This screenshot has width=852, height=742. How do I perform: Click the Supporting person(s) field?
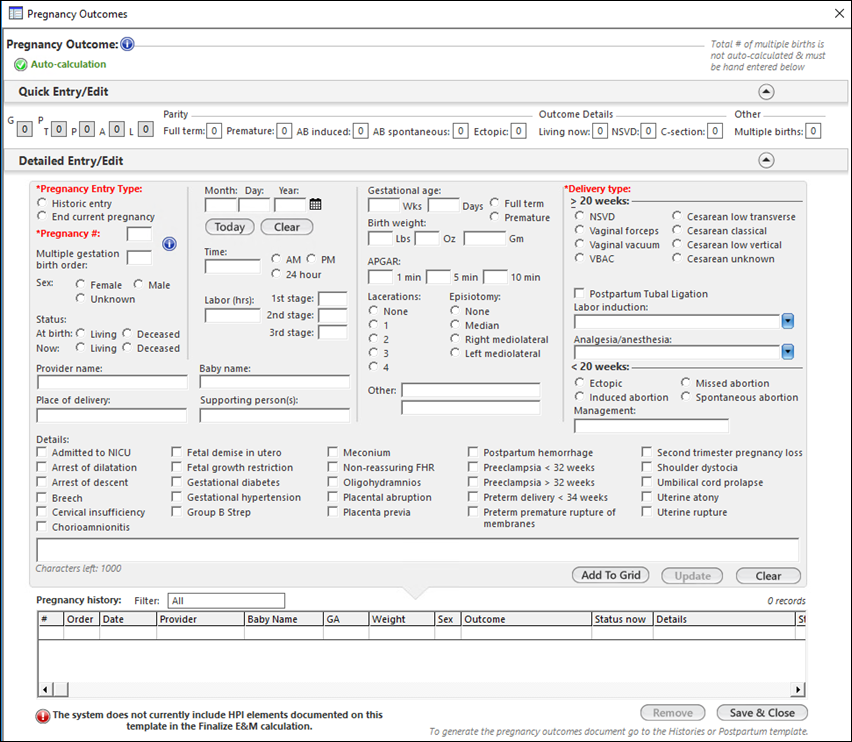(274, 416)
